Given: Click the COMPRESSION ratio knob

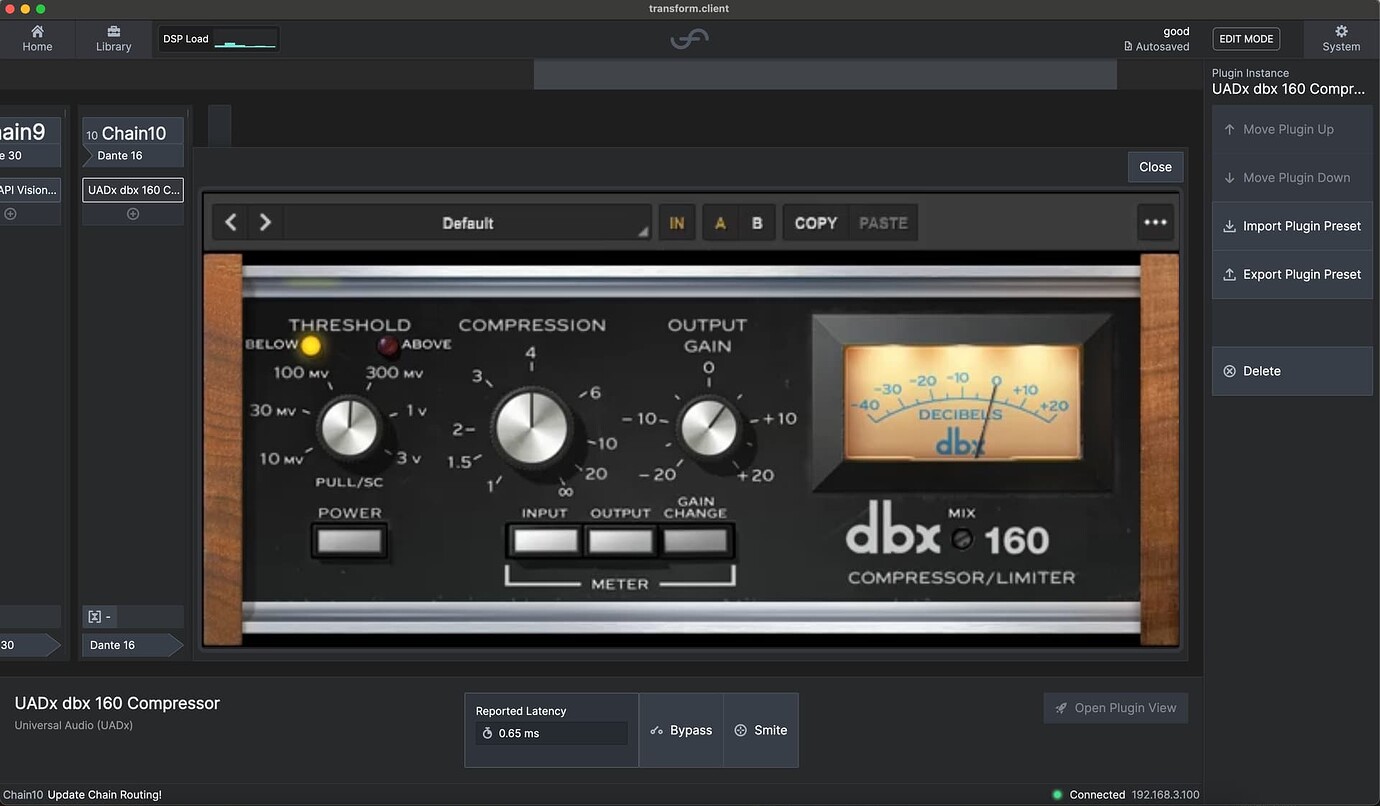Looking at the screenshot, I should 531,428.
